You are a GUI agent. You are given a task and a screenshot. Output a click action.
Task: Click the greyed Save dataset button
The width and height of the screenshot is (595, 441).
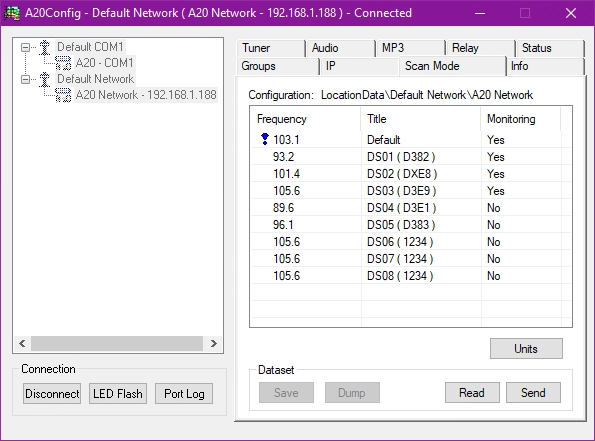[286, 392]
